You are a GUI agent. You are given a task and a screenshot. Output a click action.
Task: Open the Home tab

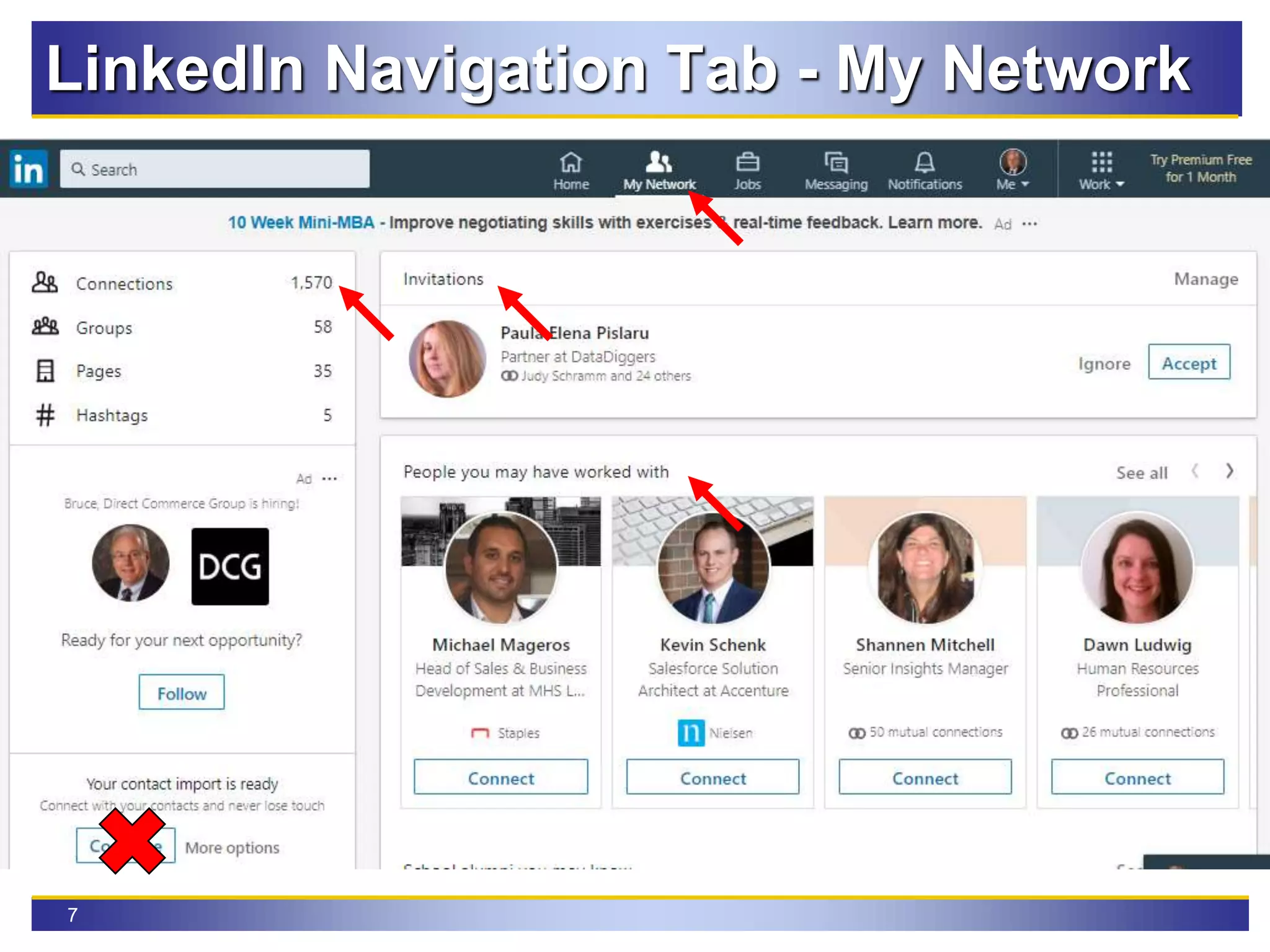click(571, 171)
